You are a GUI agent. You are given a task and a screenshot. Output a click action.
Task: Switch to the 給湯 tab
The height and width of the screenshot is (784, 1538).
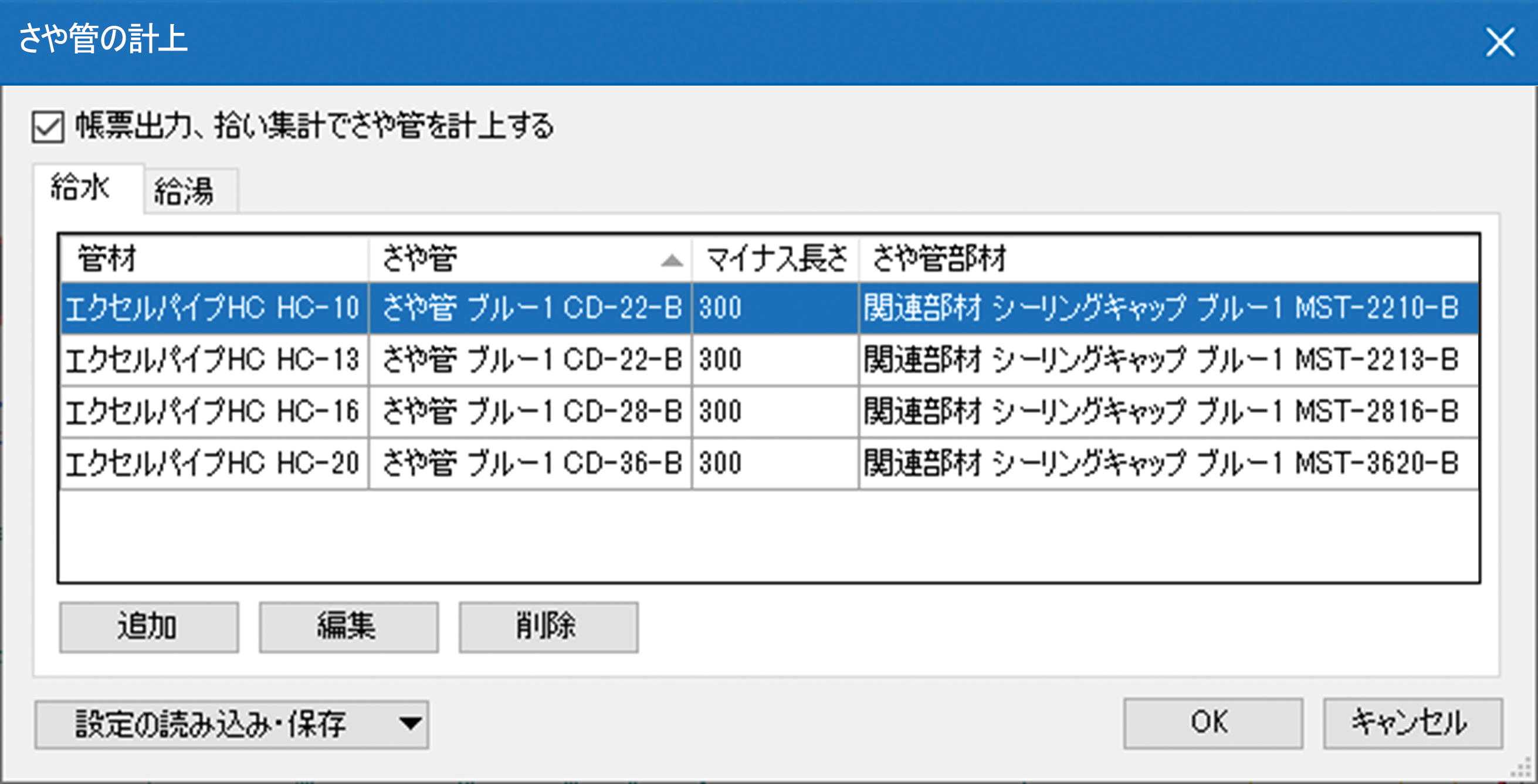[184, 192]
